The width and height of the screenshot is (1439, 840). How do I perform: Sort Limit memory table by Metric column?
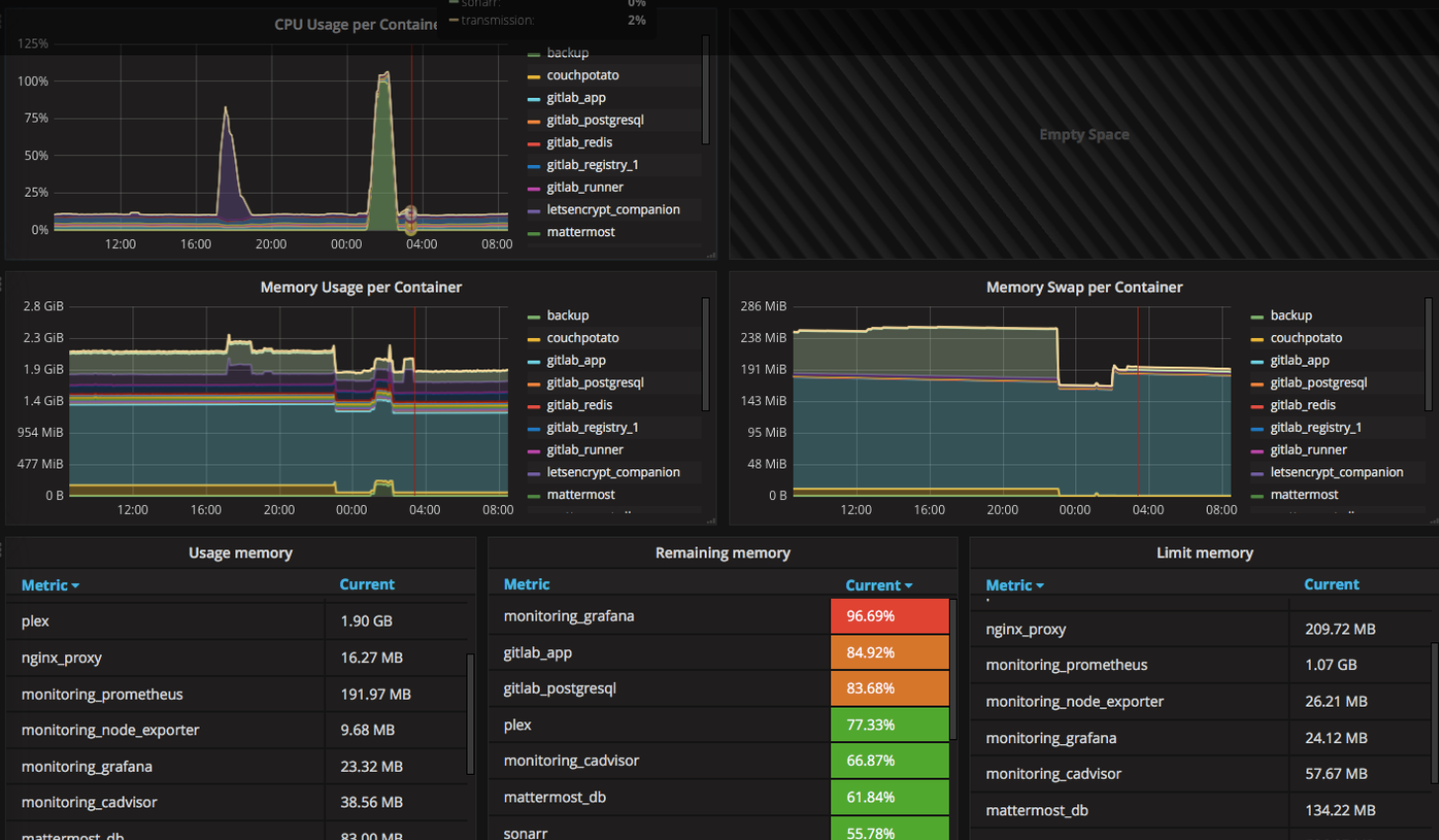coord(1015,585)
